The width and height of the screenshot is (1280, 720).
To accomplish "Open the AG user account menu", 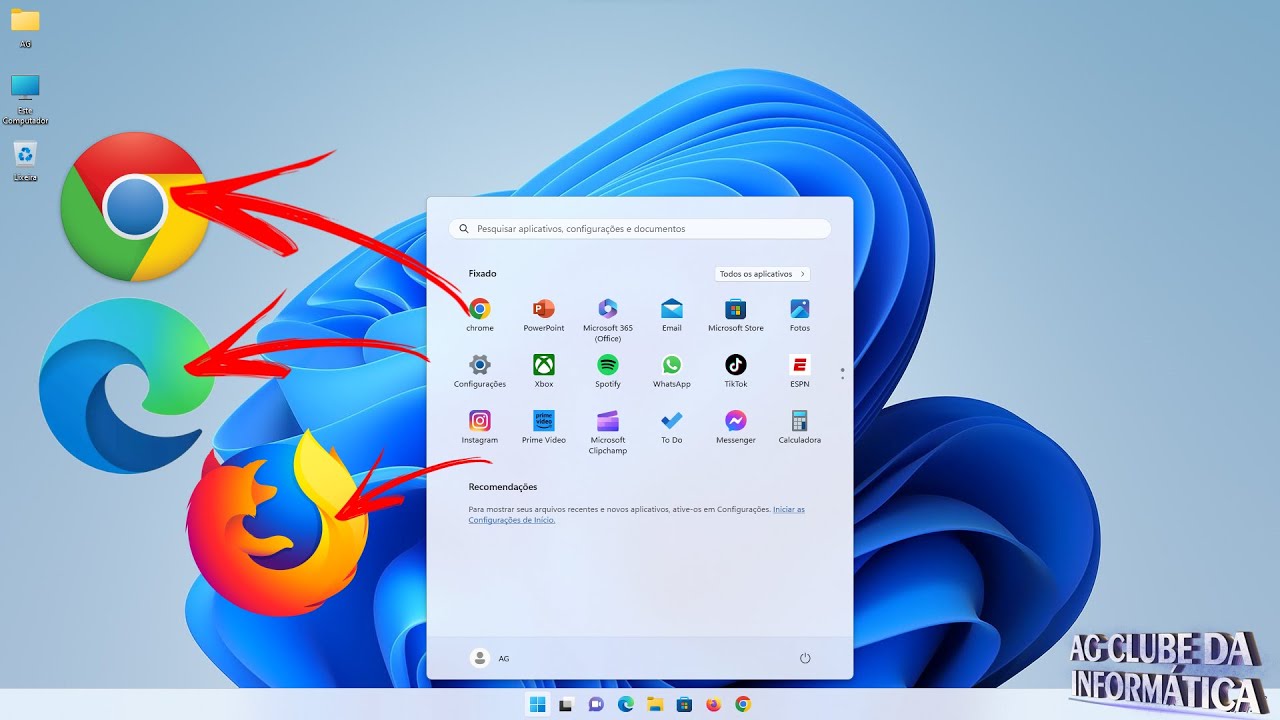I will pos(490,658).
